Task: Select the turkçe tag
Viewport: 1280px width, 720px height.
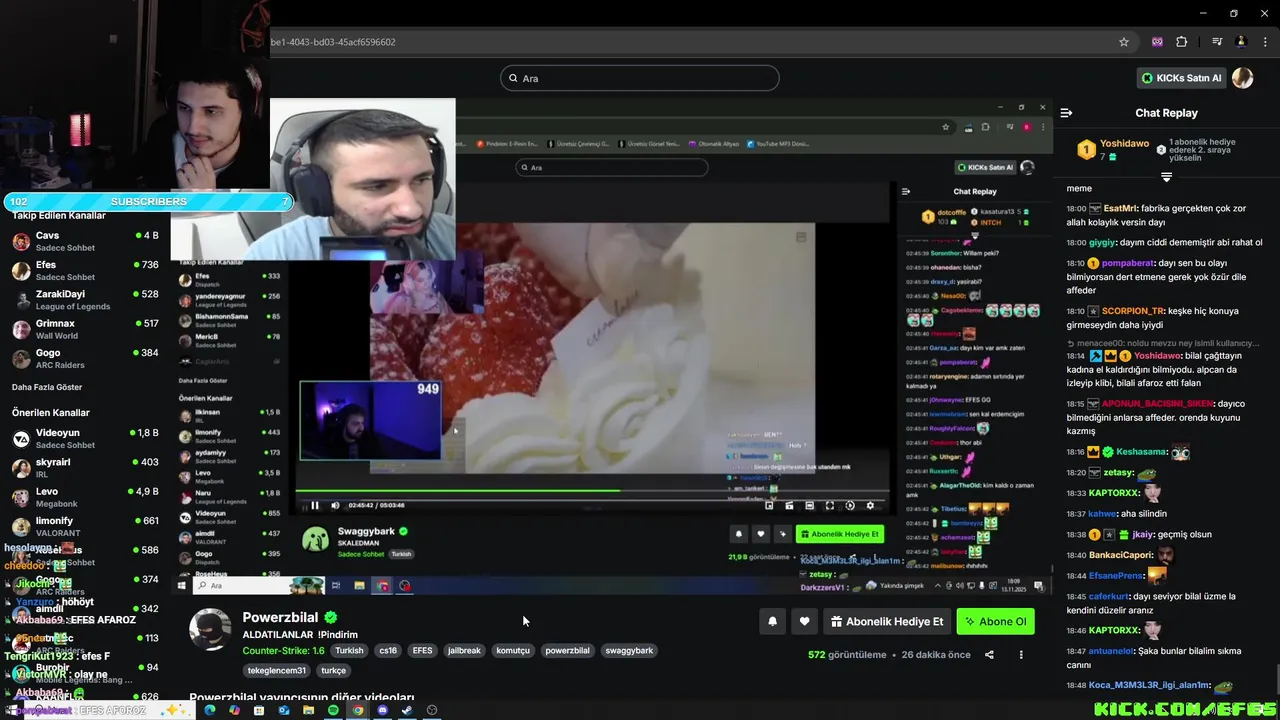Action: pos(333,670)
